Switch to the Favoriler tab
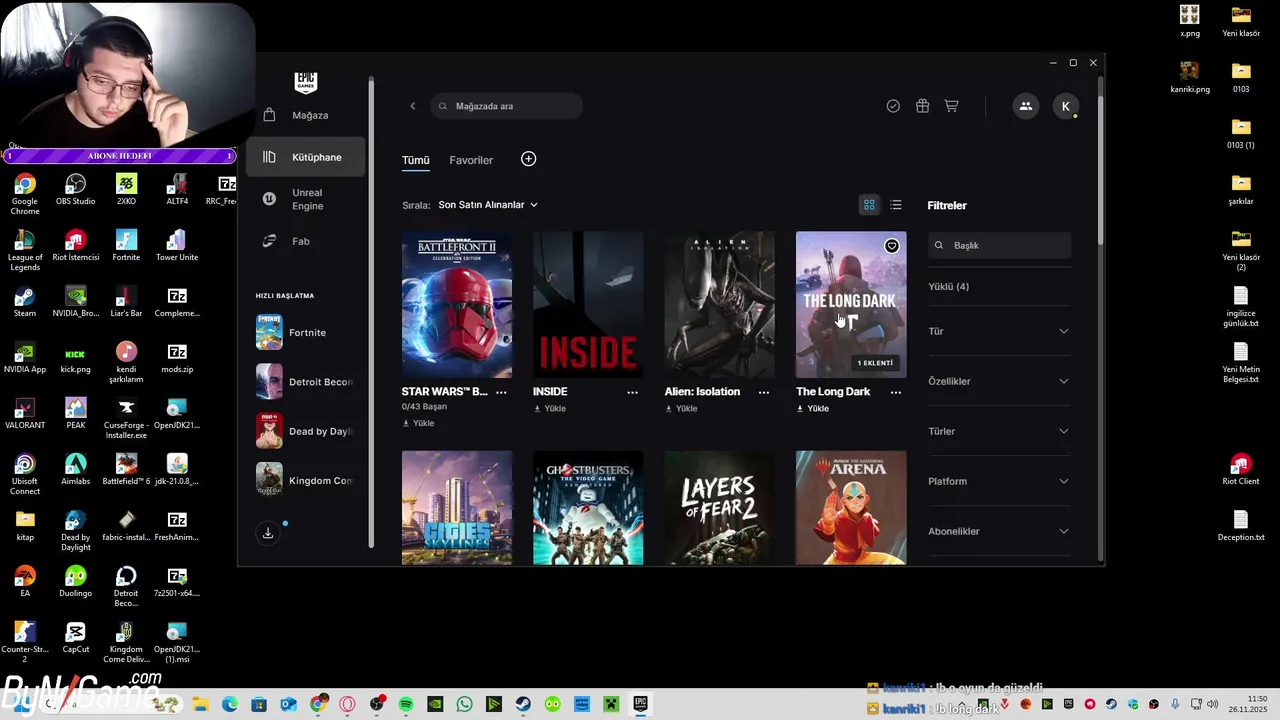Screen dimensions: 1280x720 click(471, 160)
